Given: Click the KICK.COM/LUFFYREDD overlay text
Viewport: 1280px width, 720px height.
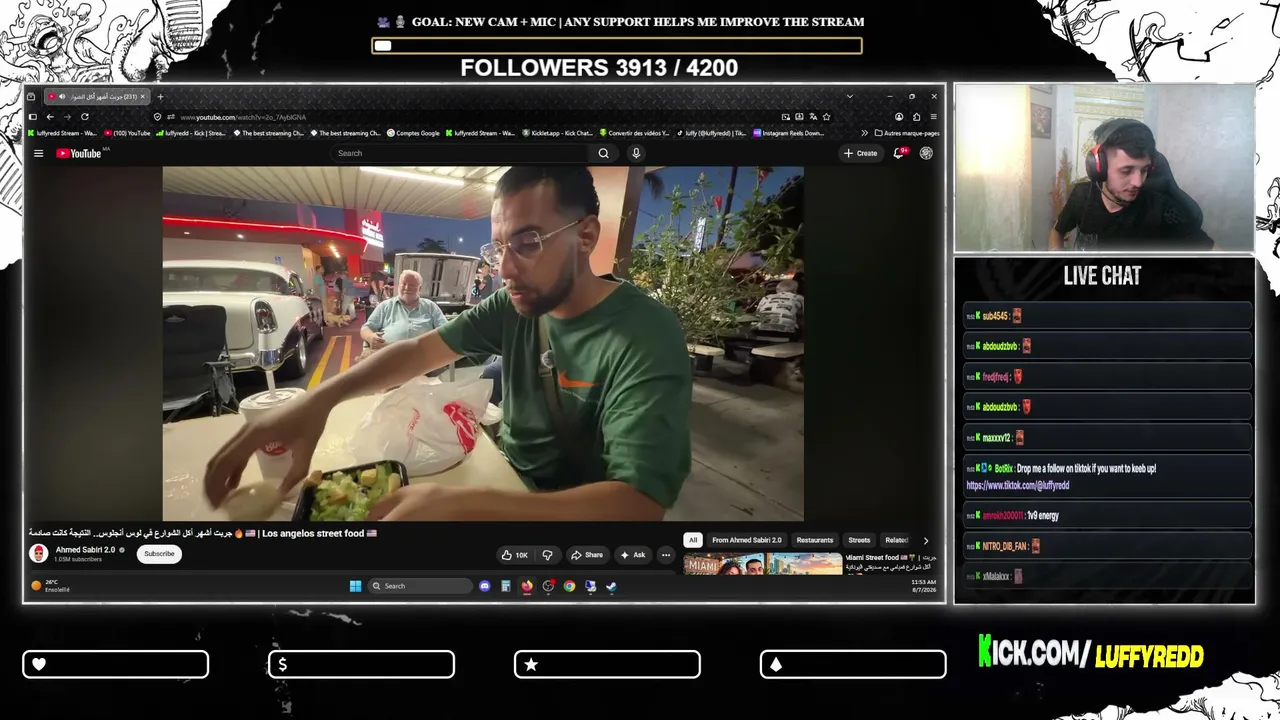Looking at the screenshot, I should coord(1090,654).
